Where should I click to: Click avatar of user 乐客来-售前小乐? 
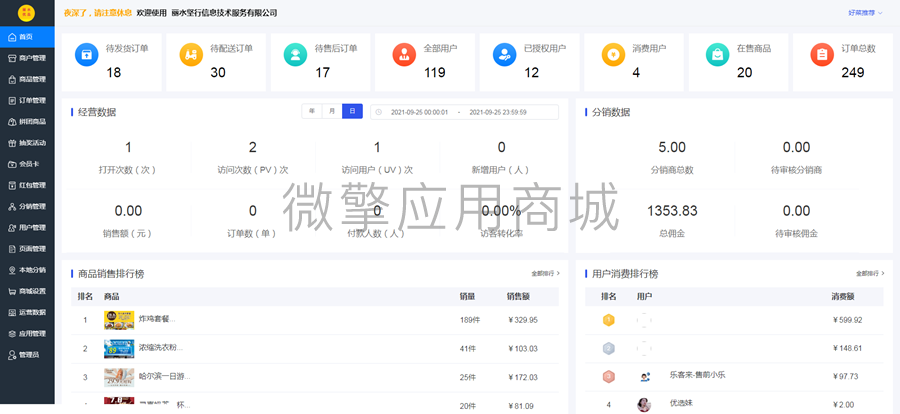click(644, 377)
